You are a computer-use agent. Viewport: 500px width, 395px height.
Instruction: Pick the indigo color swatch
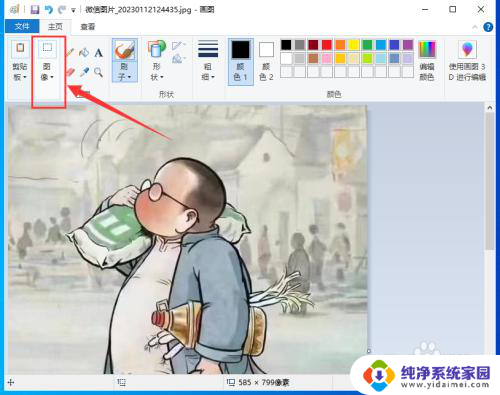point(394,45)
